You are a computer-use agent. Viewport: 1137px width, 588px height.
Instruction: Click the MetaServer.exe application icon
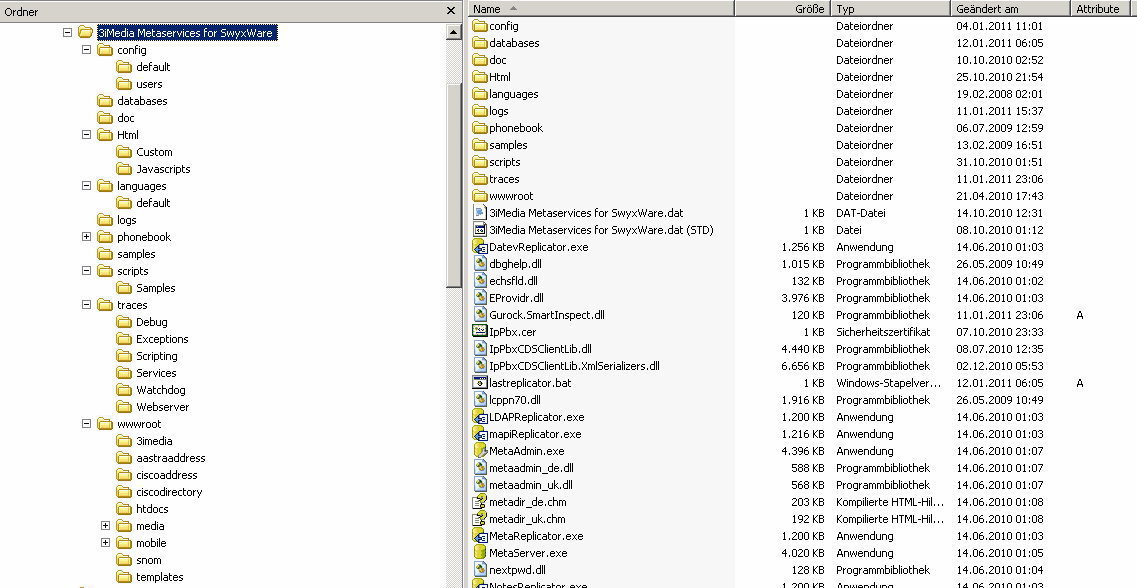point(479,553)
